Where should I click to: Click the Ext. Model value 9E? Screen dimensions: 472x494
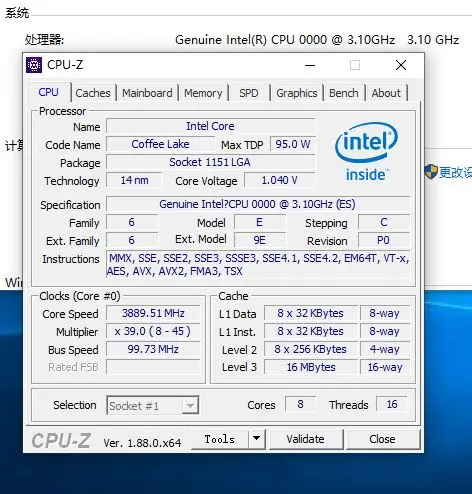pyautogui.click(x=260, y=240)
